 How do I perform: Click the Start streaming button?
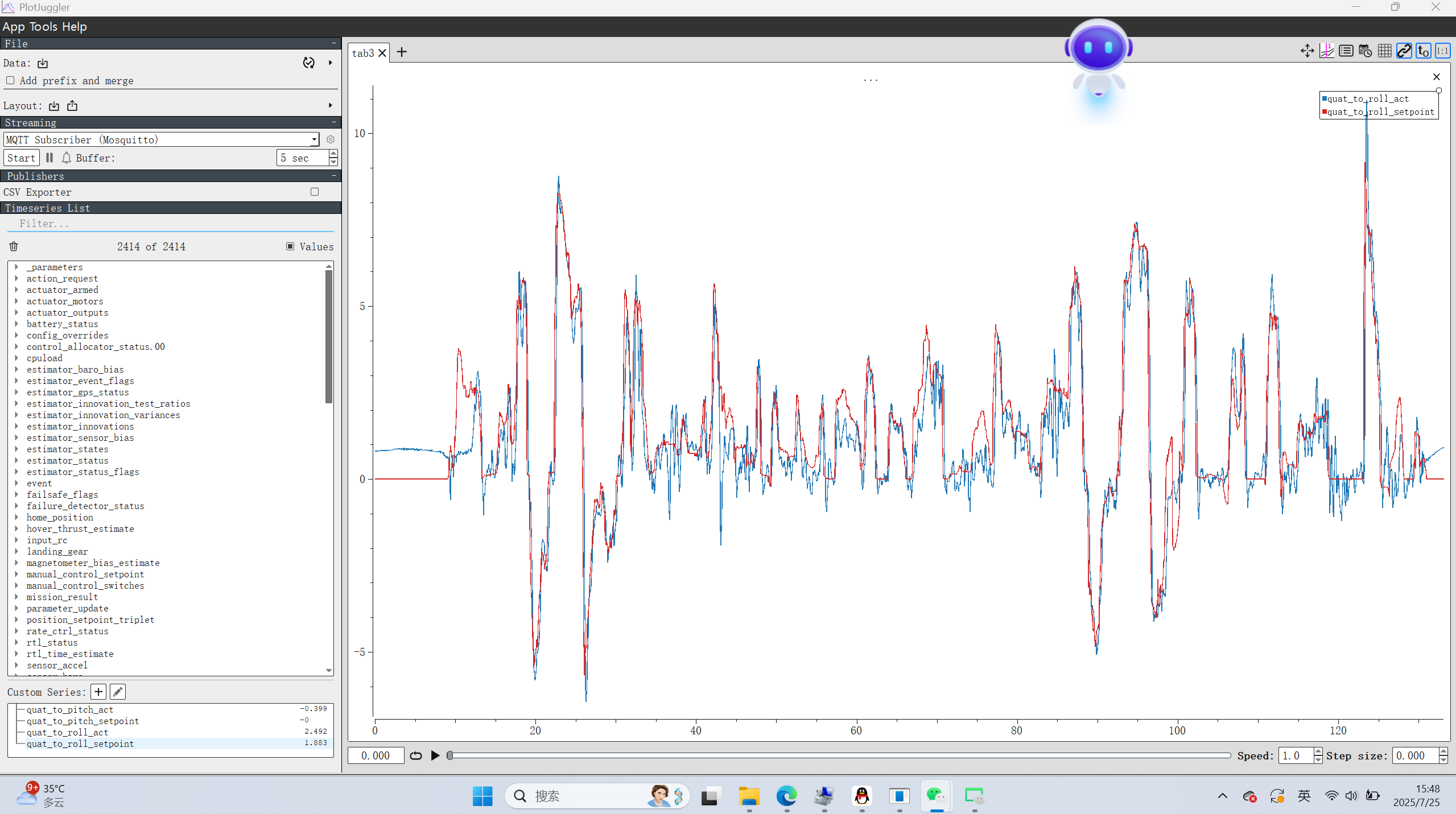coord(21,158)
